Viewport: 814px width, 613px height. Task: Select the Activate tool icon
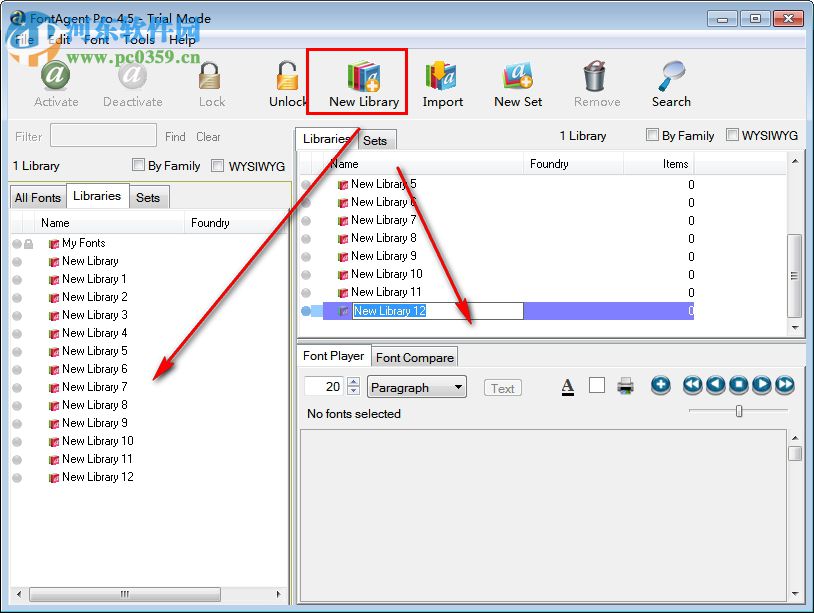(x=56, y=75)
